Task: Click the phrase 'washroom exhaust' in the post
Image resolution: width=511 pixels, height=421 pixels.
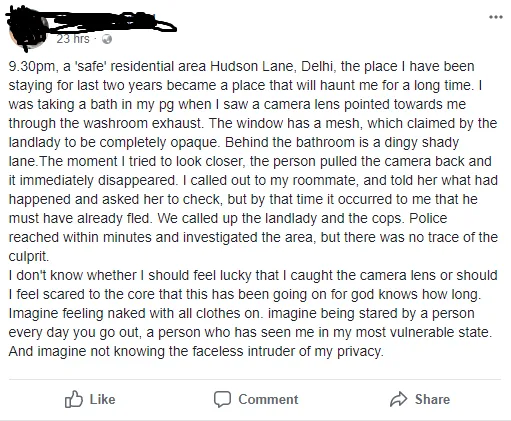Action: coord(143,123)
